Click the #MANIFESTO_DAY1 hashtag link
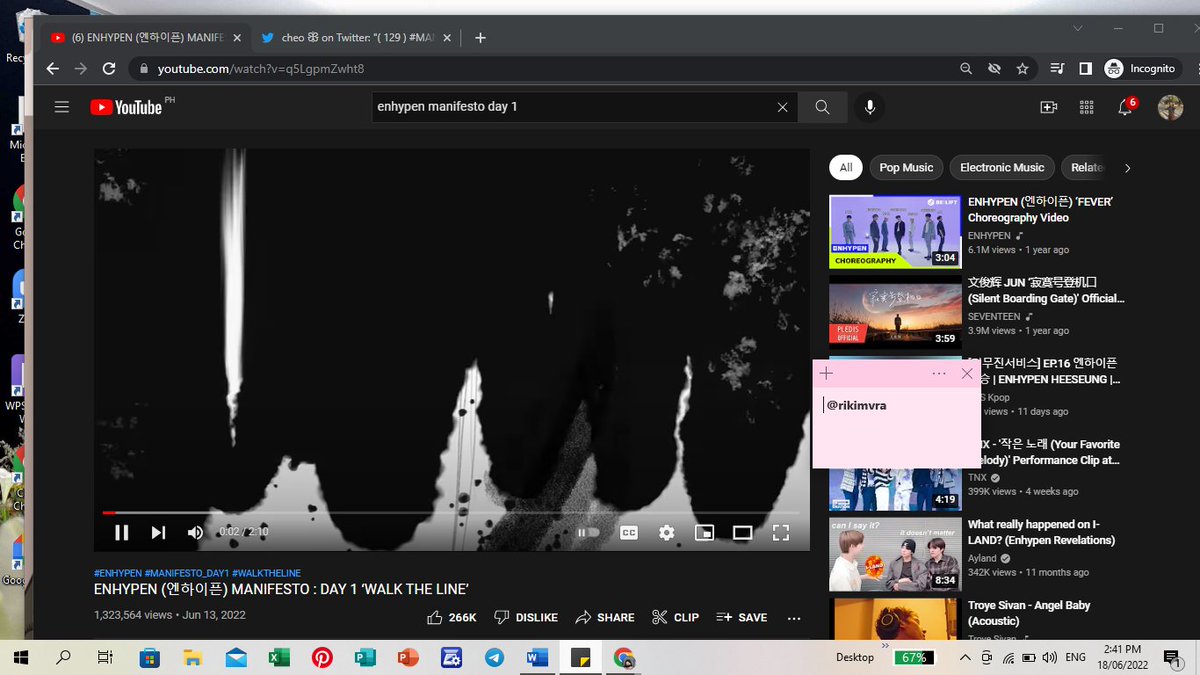The width and height of the screenshot is (1200, 675). tap(187, 573)
